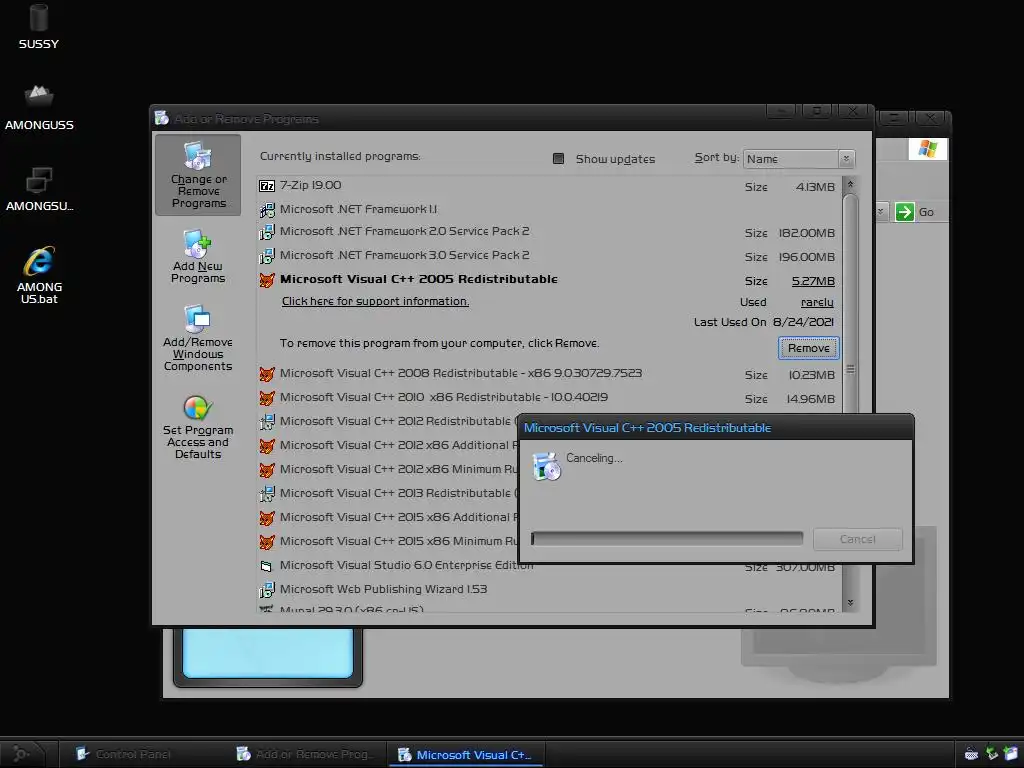Click the 5.27MB size link
Viewport: 1024px width, 768px height.
(813, 281)
